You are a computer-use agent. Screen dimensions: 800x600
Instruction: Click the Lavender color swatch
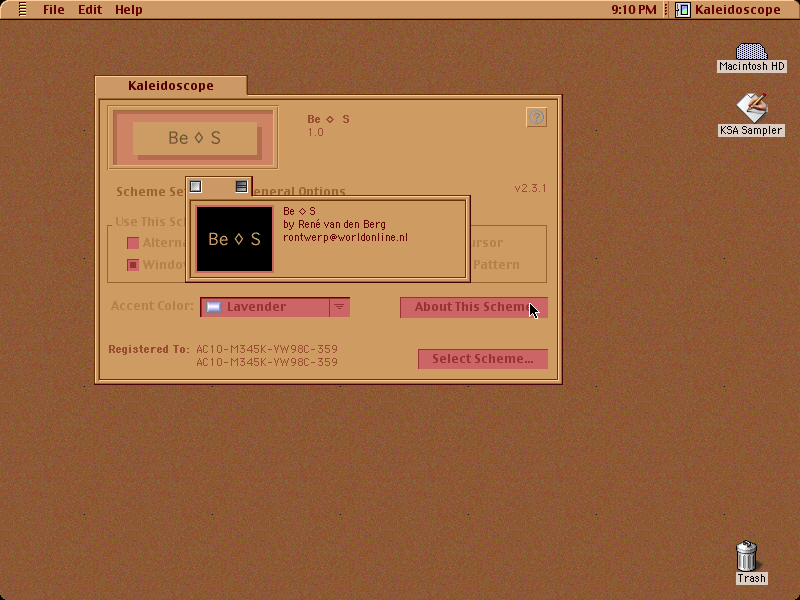214,307
